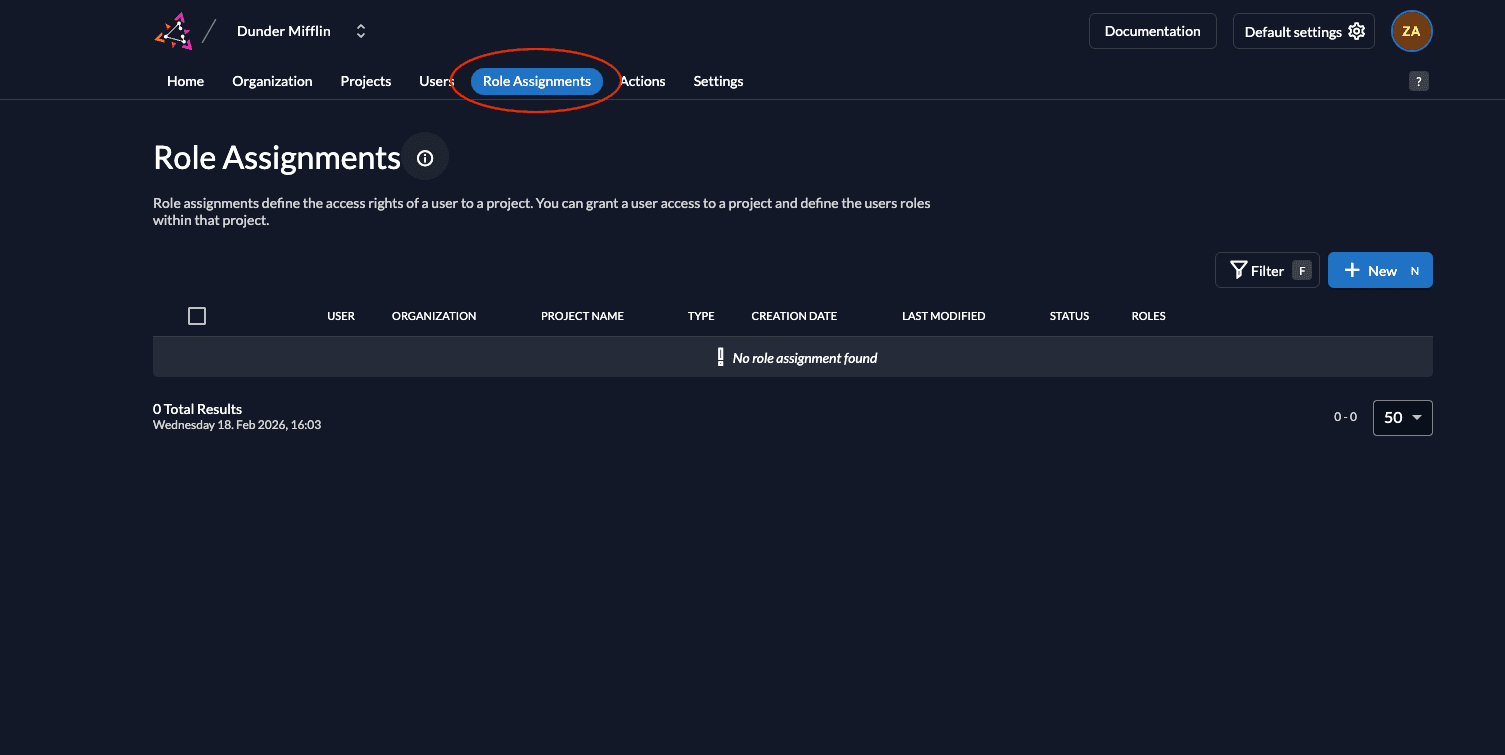Open the Default settings gear icon
1505x755 pixels.
(x=1356, y=31)
